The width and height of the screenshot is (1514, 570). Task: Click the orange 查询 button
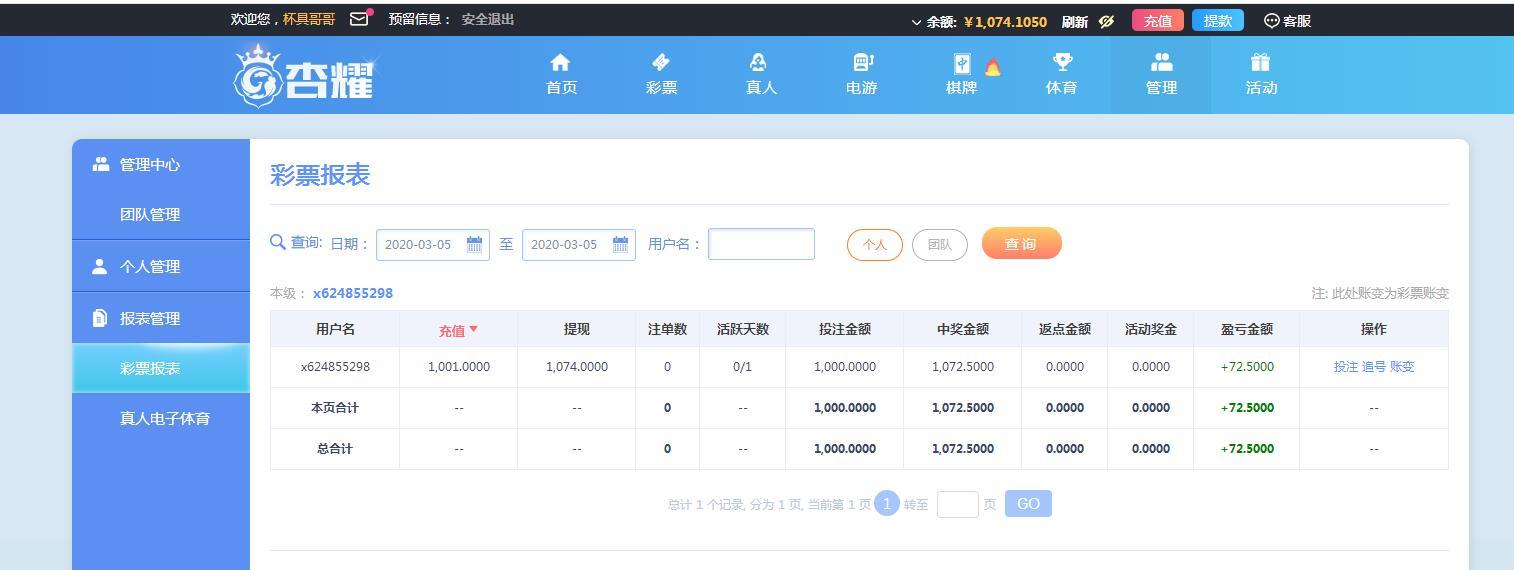pos(1021,244)
